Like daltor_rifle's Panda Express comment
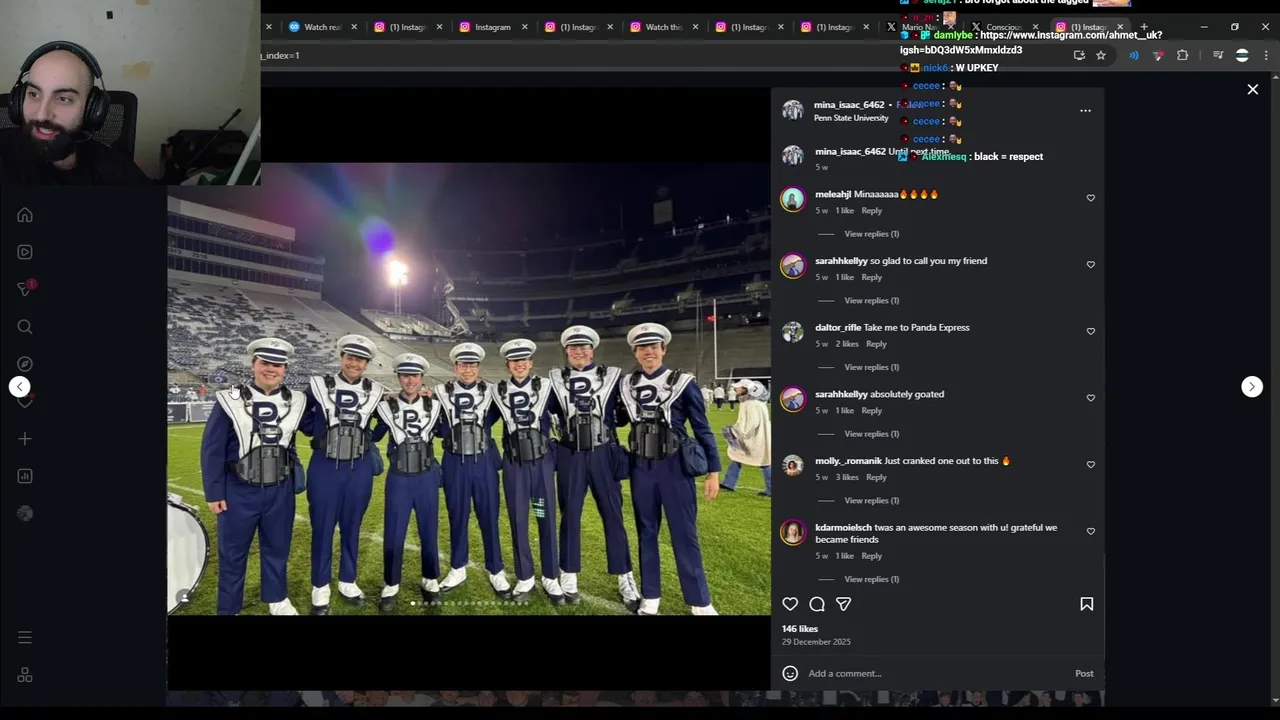 click(1091, 331)
